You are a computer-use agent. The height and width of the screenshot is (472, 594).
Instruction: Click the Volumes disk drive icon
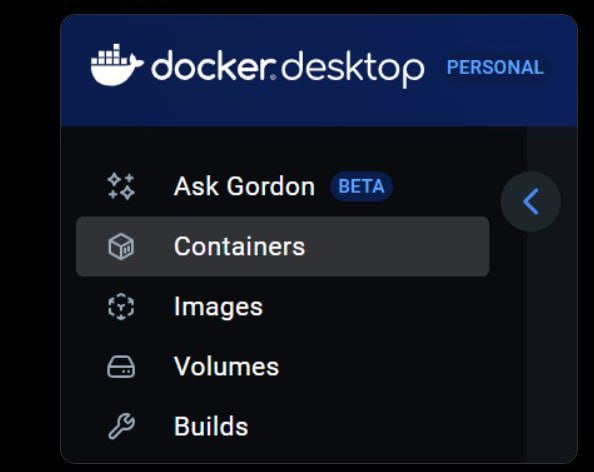point(121,367)
